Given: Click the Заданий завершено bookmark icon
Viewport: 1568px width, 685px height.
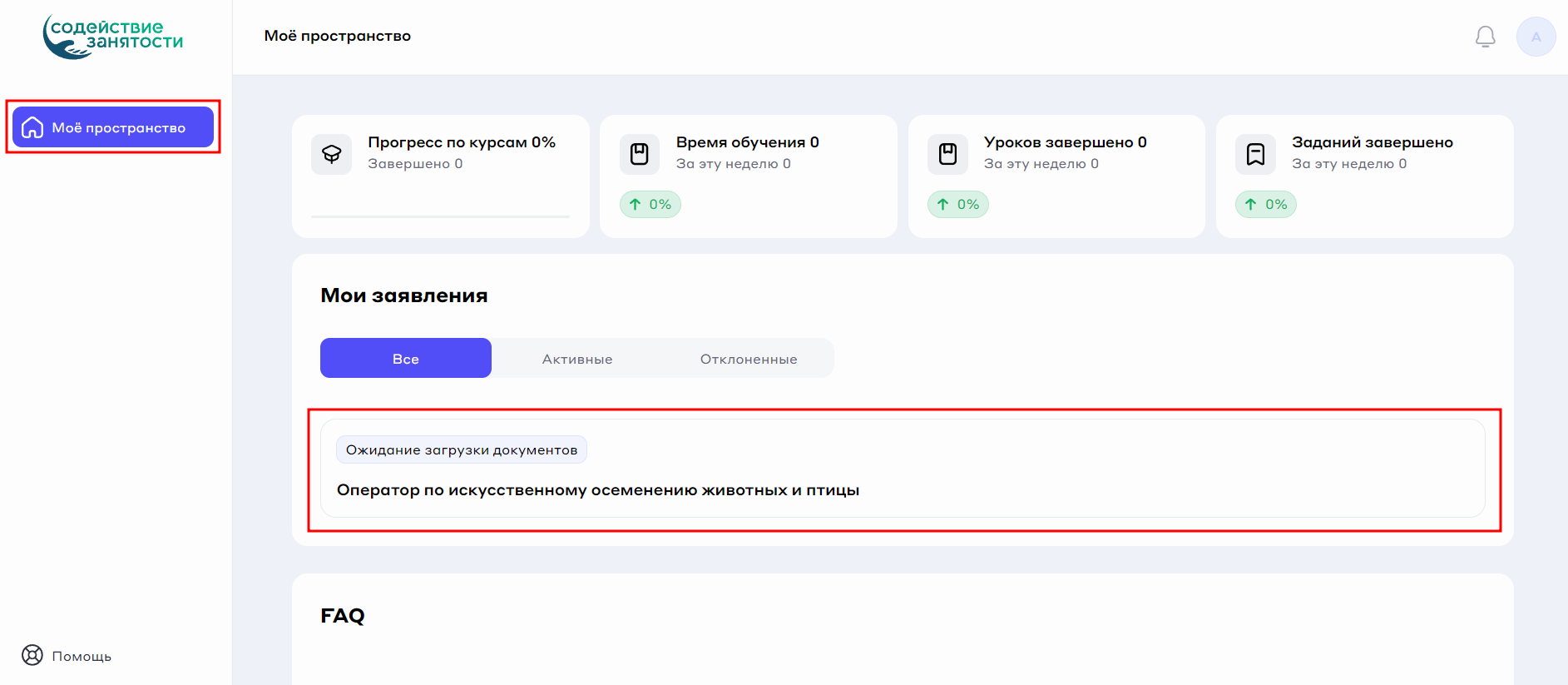Looking at the screenshot, I should [x=1255, y=154].
